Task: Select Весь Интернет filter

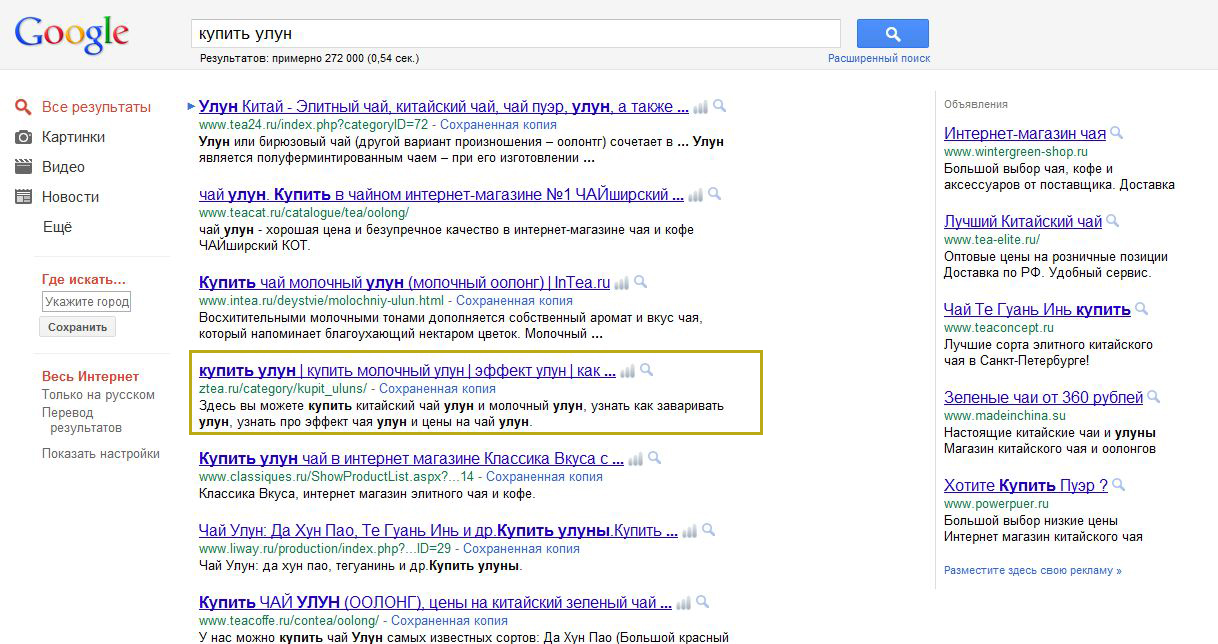Action: coord(90,377)
